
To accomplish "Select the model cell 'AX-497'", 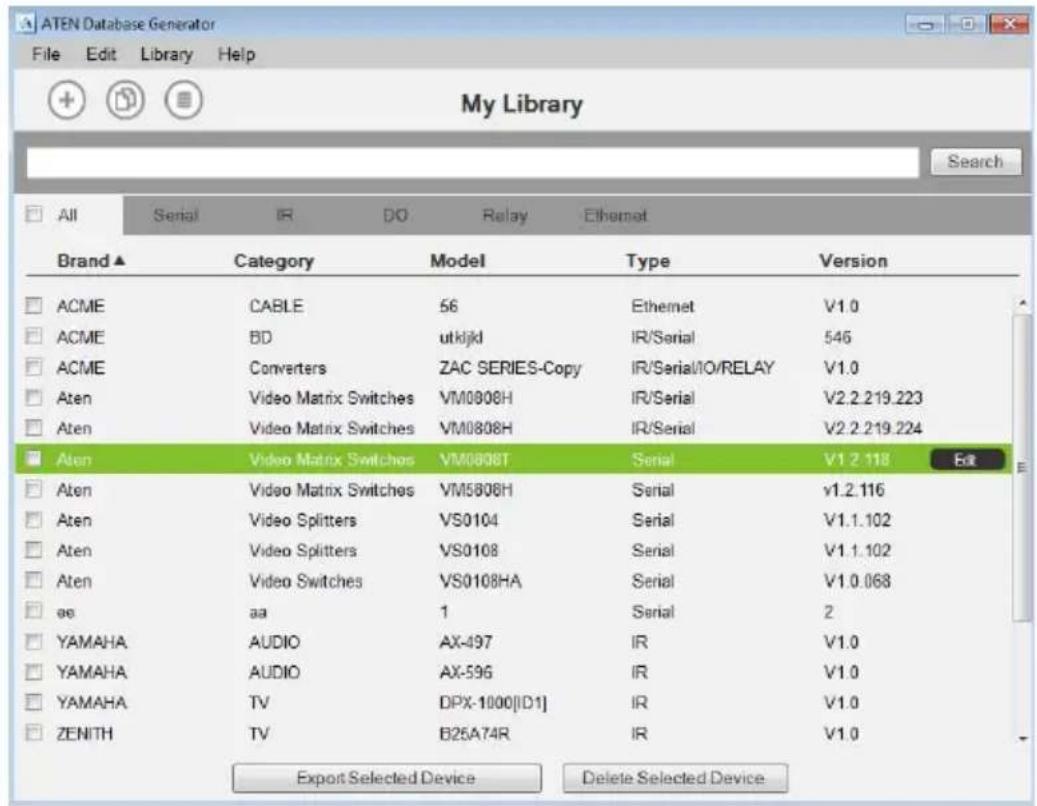I will pos(466,642).
